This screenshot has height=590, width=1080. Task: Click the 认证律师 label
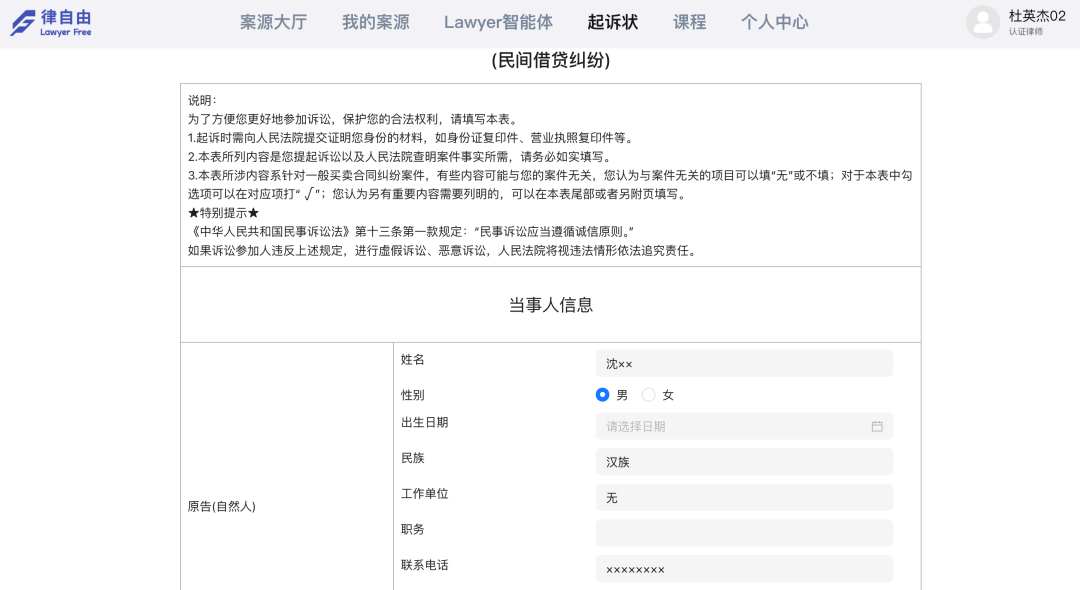click(x=1026, y=31)
